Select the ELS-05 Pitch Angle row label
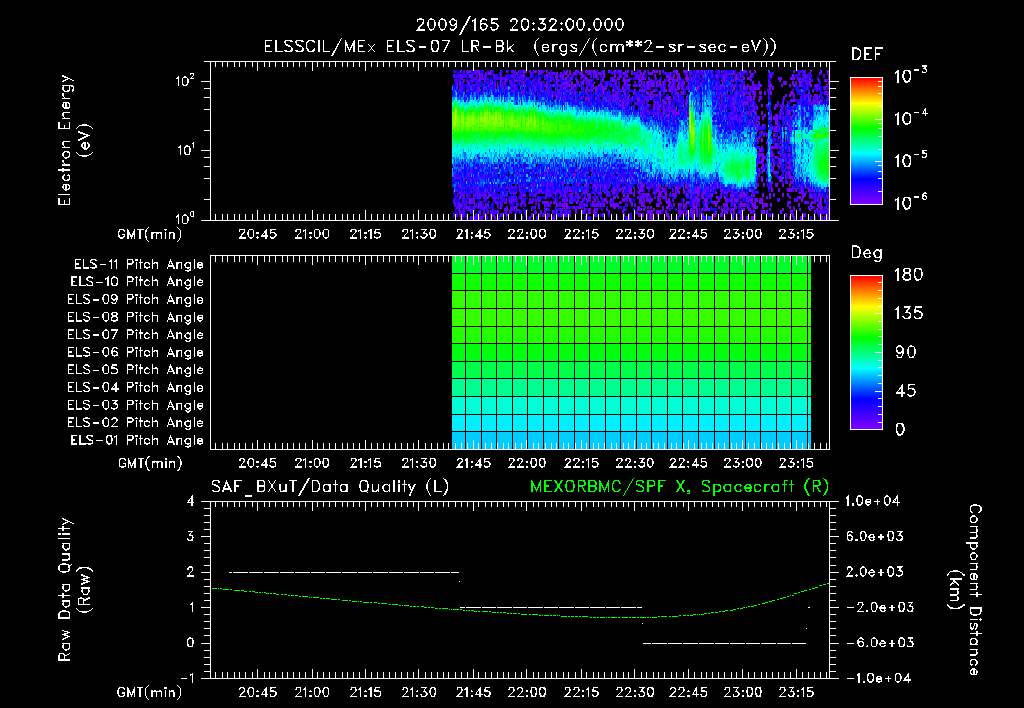Image resolution: width=1024 pixels, height=708 pixels. (136, 370)
